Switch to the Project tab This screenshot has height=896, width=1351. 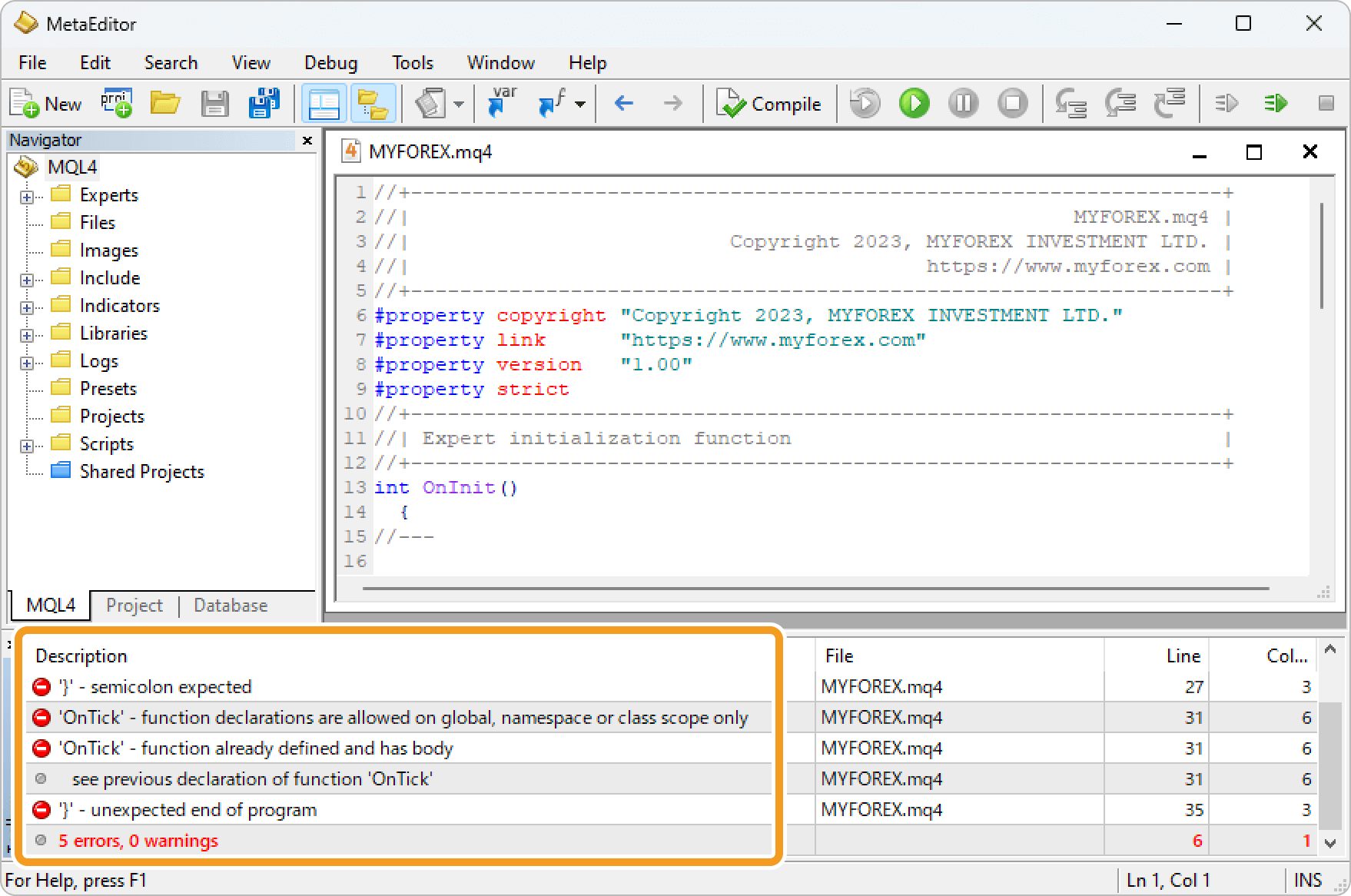134,605
